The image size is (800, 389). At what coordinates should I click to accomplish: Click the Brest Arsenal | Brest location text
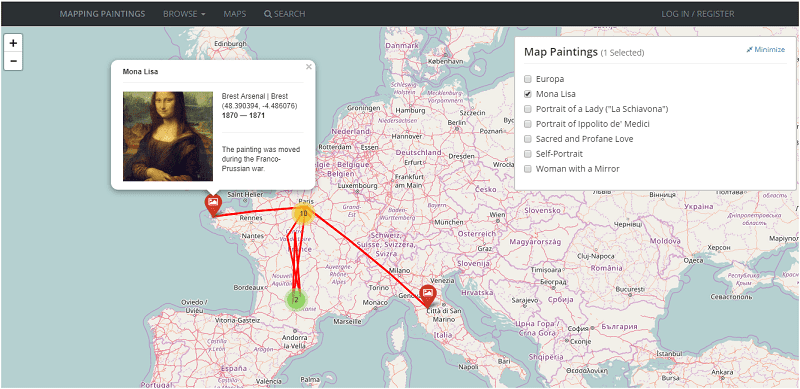[x=255, y=96]
